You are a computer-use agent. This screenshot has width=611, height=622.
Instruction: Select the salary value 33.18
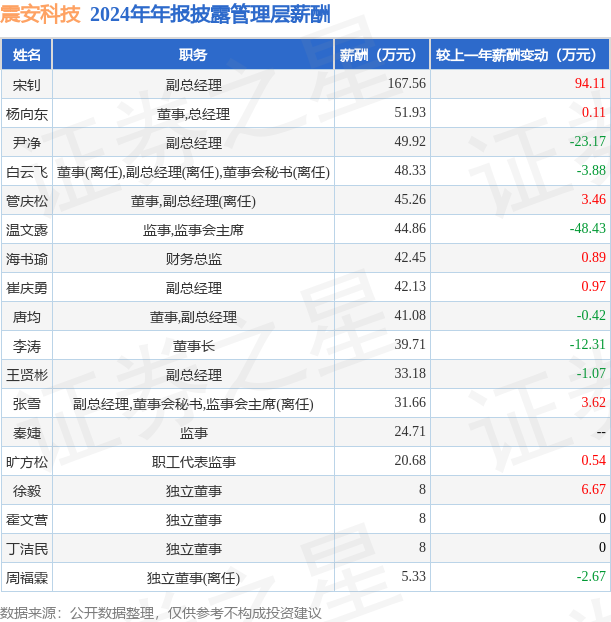pyautogui.click(x=410, y=373)
